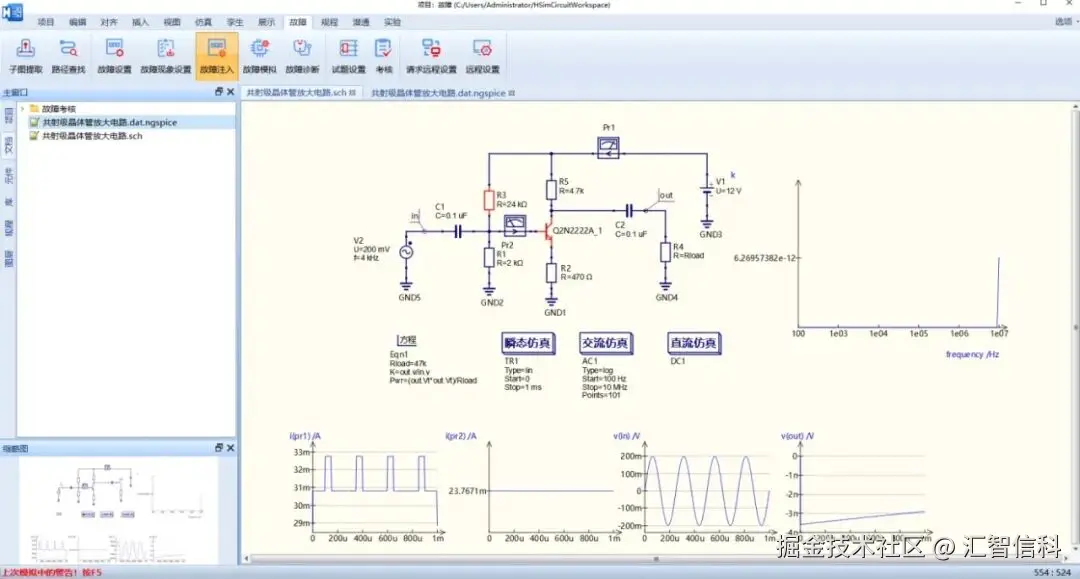Click the 子图提取 toolbar icon
The image size is (1080, 579).
click(x=25, y=56)
